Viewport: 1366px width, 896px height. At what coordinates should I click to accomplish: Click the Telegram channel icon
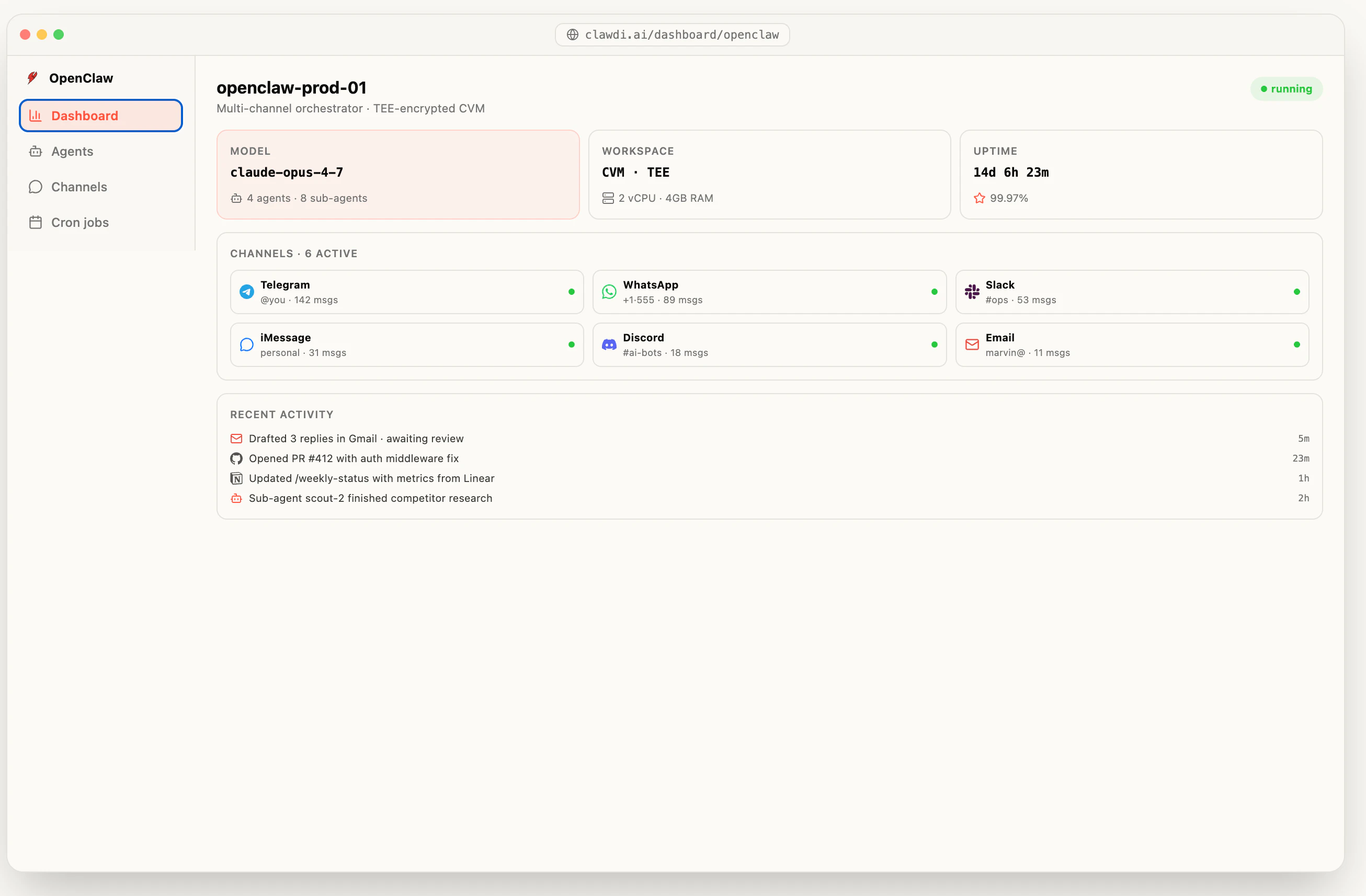coord(247,292)
